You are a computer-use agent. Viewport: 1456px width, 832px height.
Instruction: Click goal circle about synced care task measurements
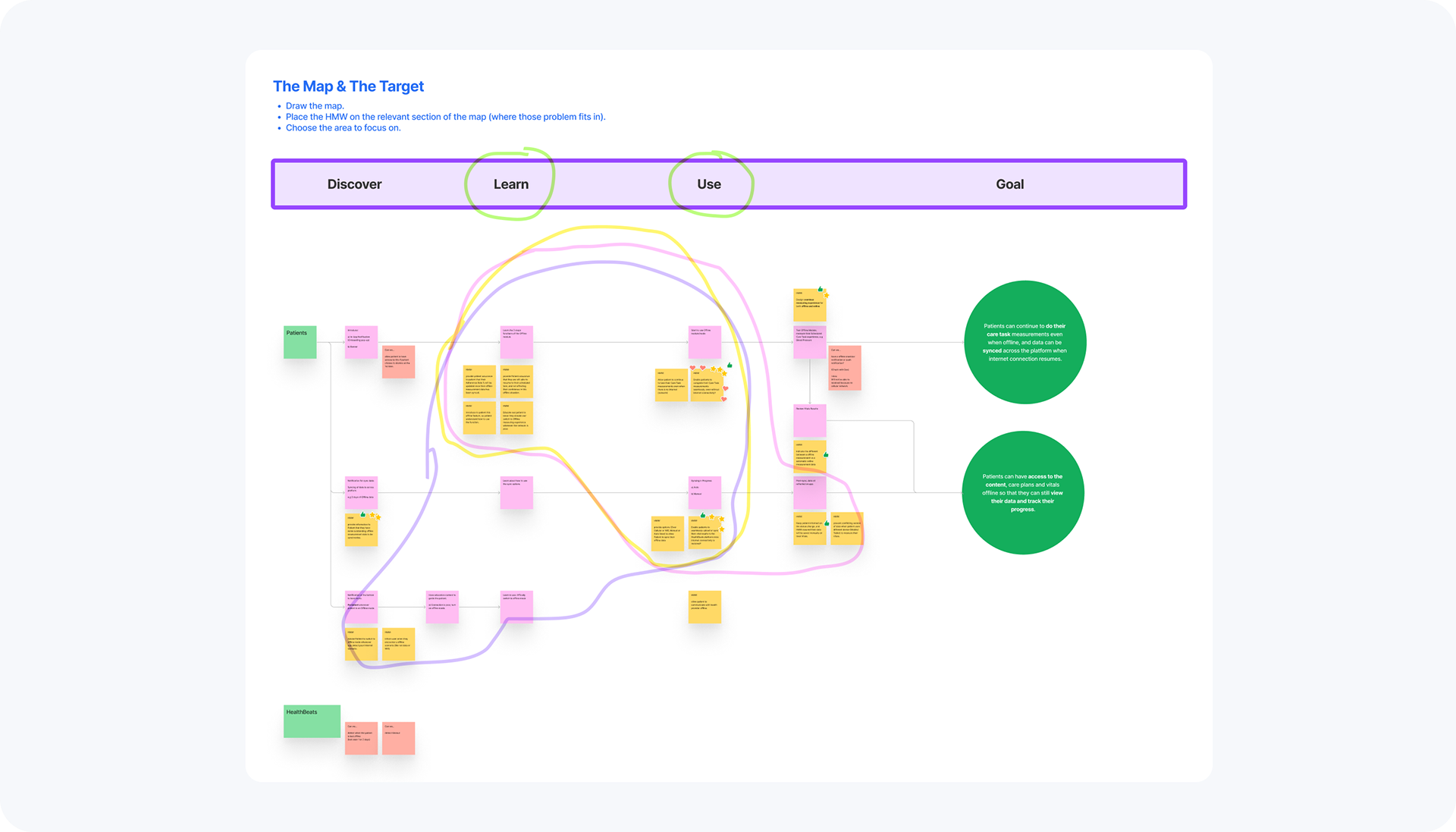[1025, 342]
